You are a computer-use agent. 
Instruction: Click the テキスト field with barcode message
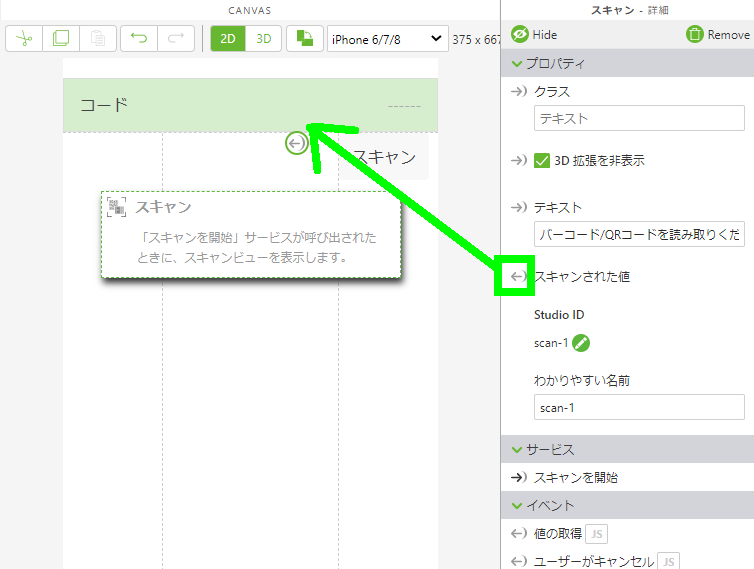[x=639, y=234]
